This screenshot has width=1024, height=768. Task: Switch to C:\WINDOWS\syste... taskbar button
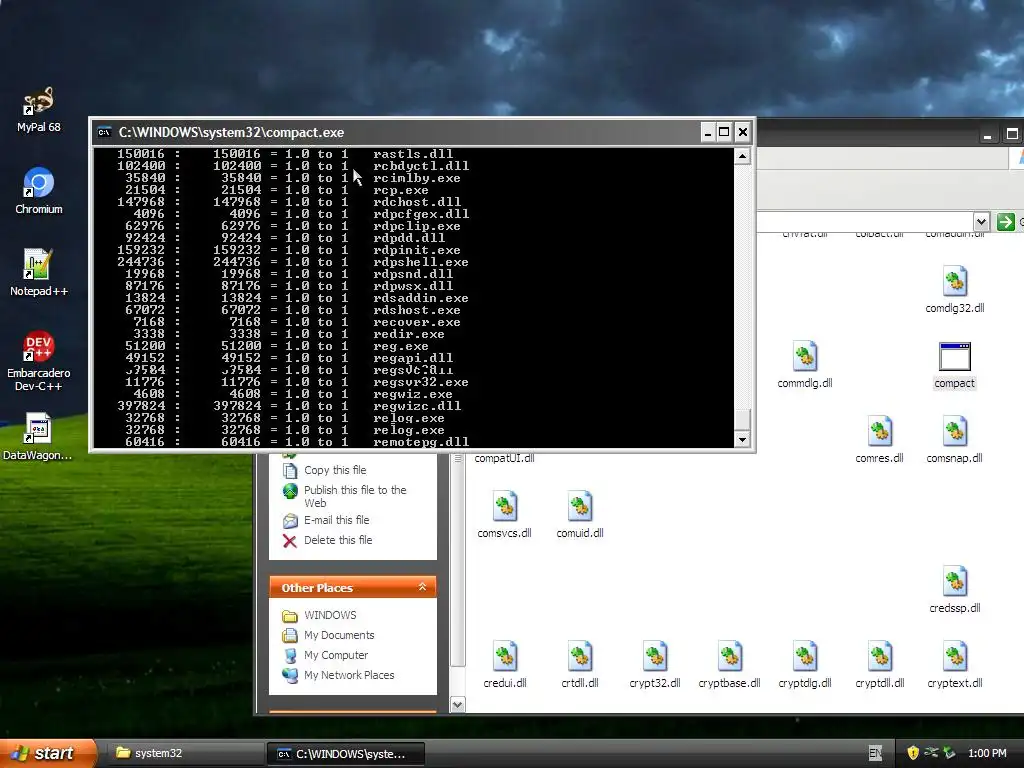346,754
